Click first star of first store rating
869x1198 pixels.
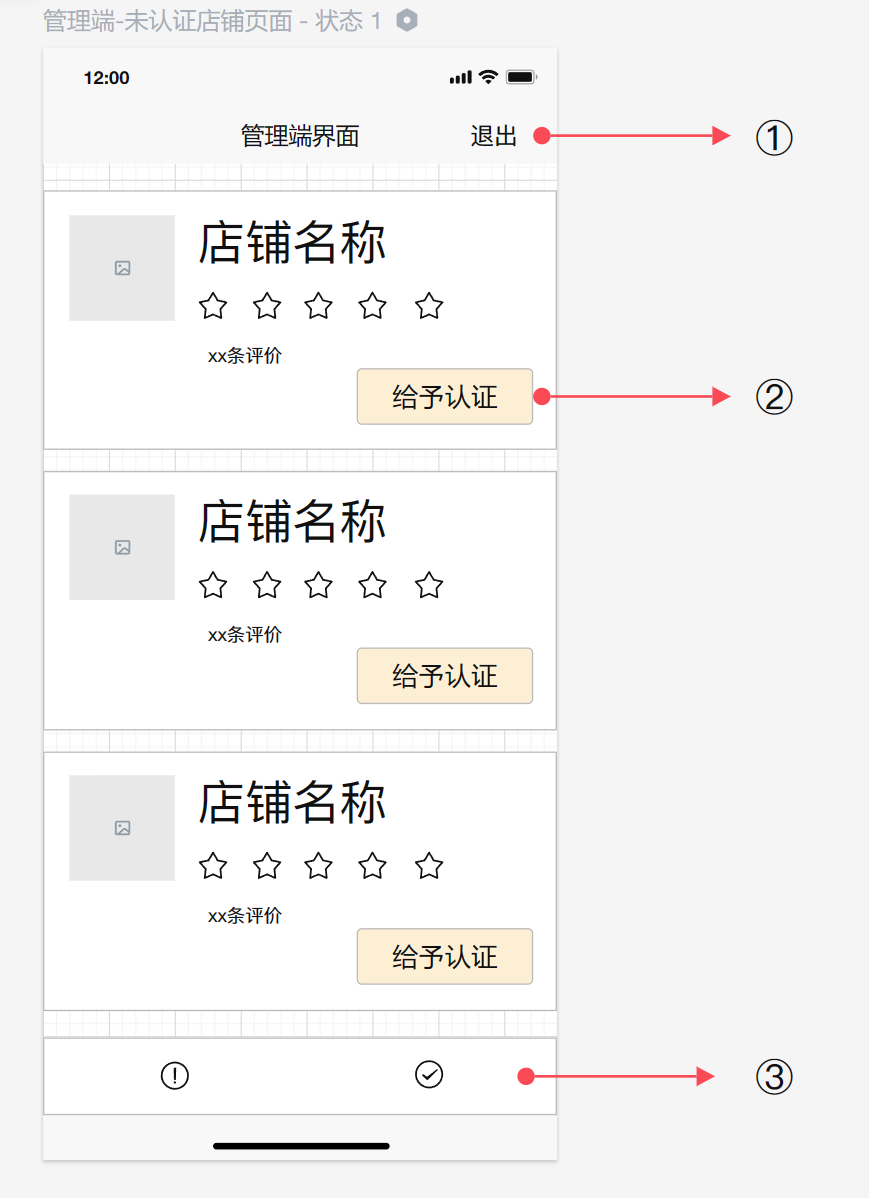pyautogui.click(x=213, y=306)
